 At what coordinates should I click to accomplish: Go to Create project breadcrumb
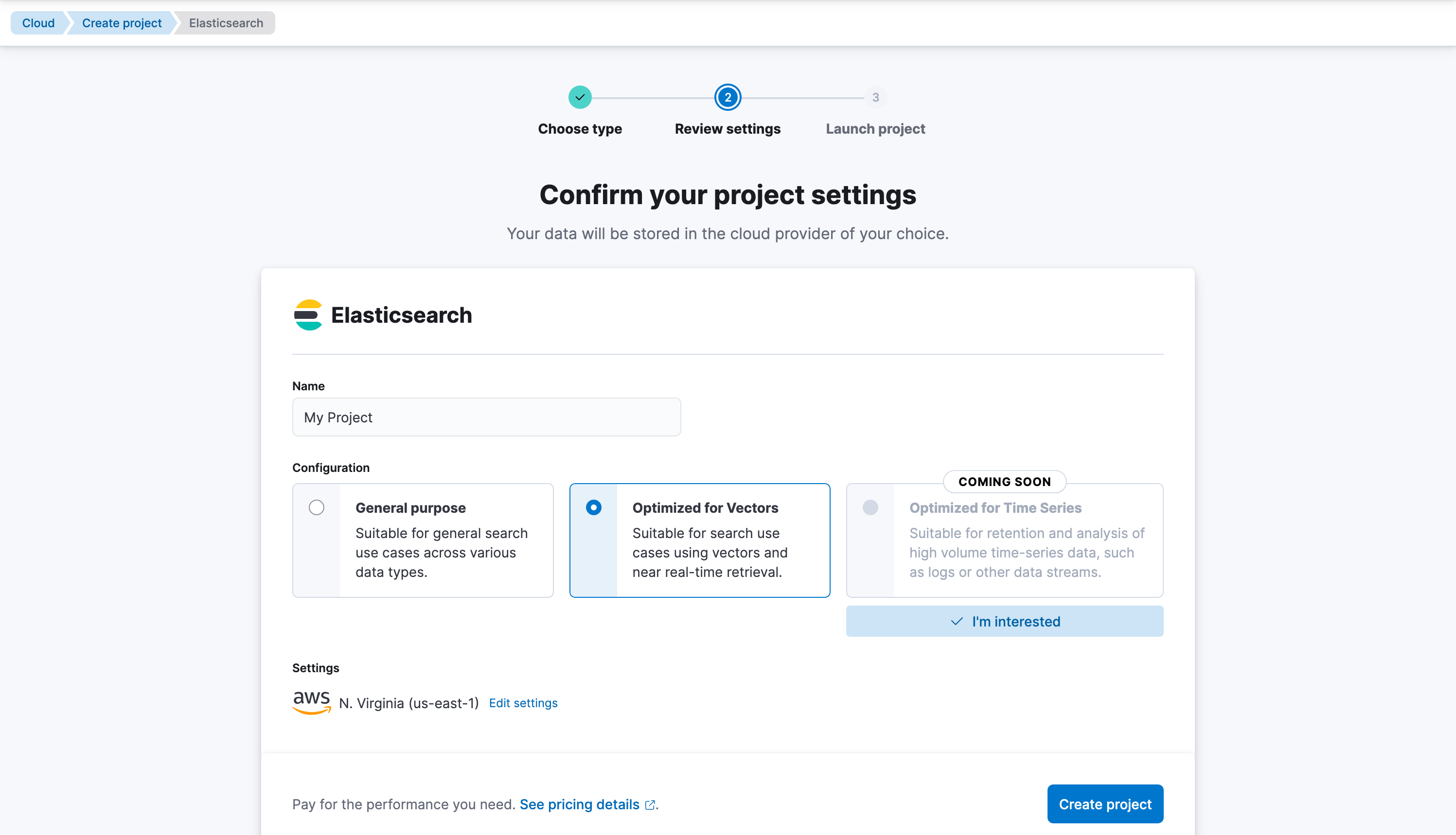click(x=122, y=23)
